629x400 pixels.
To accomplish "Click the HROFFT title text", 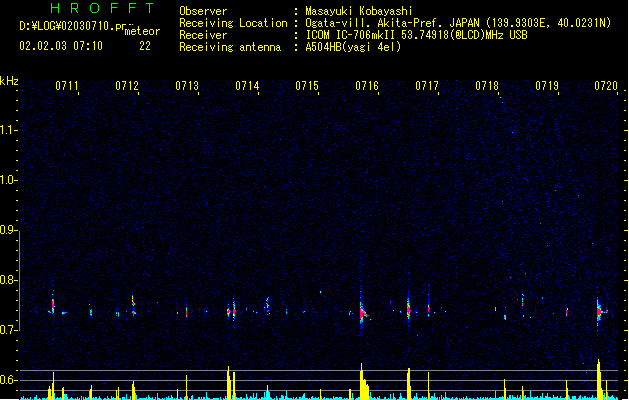I will pos(103,8).
